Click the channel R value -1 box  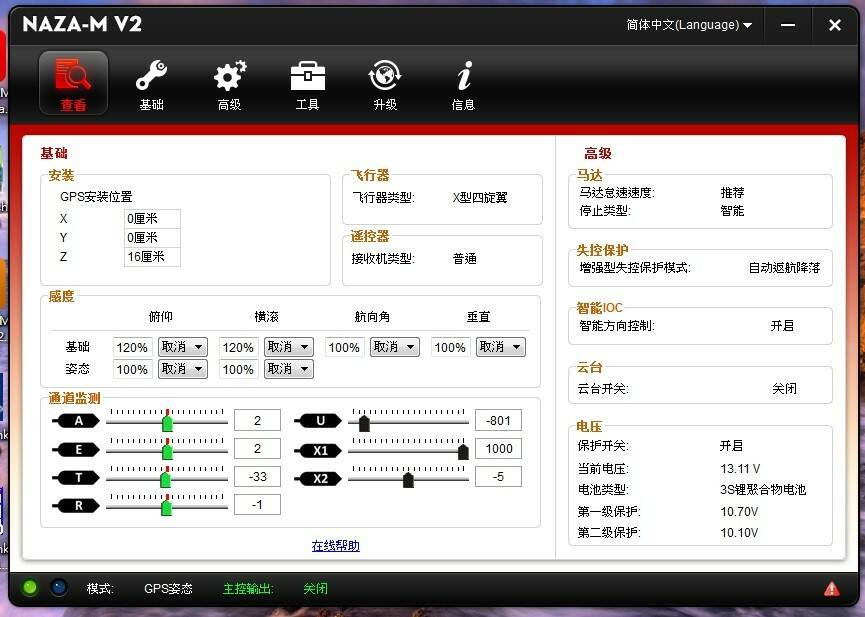click(257, 505)
